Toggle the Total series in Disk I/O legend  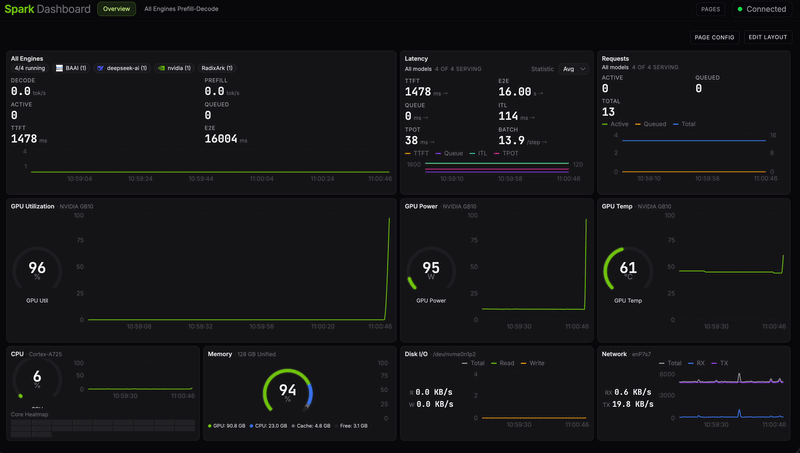pos(473,363)
